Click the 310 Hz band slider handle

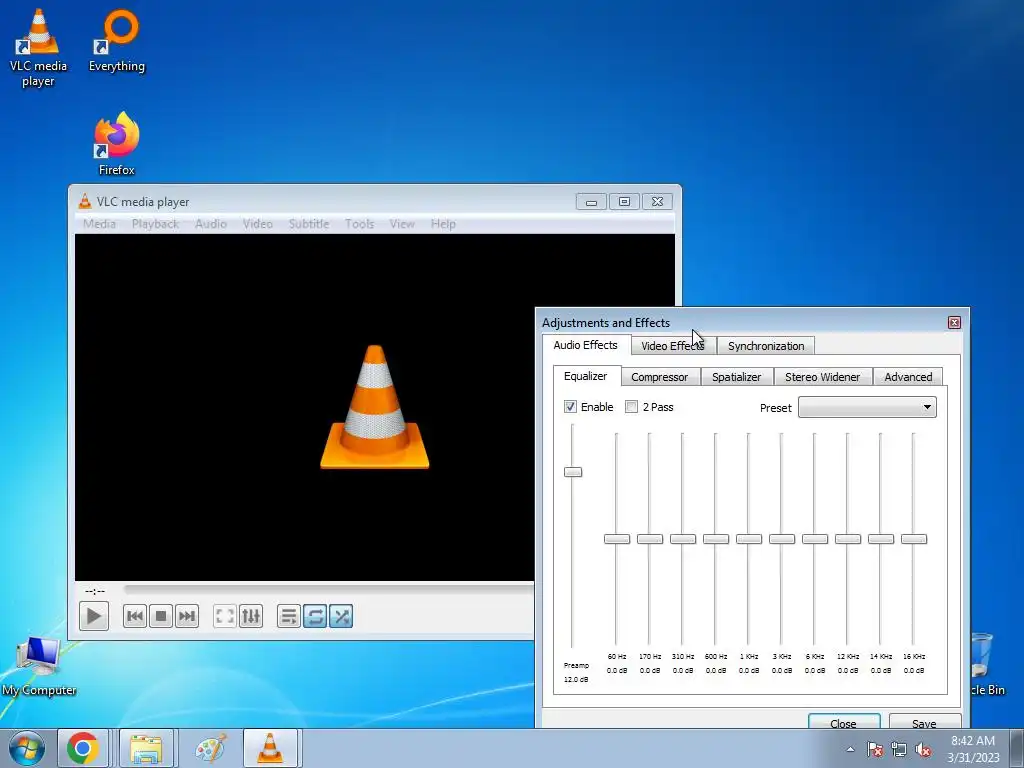pyautogui.click(x=682, y=539)
